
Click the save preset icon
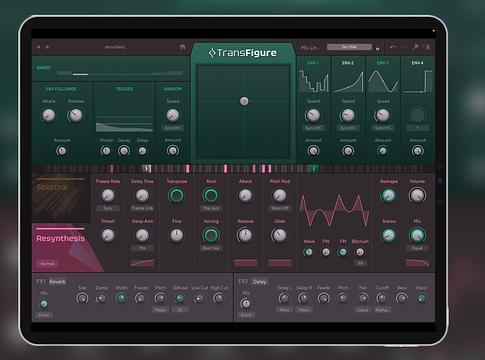tap(182, 47)
